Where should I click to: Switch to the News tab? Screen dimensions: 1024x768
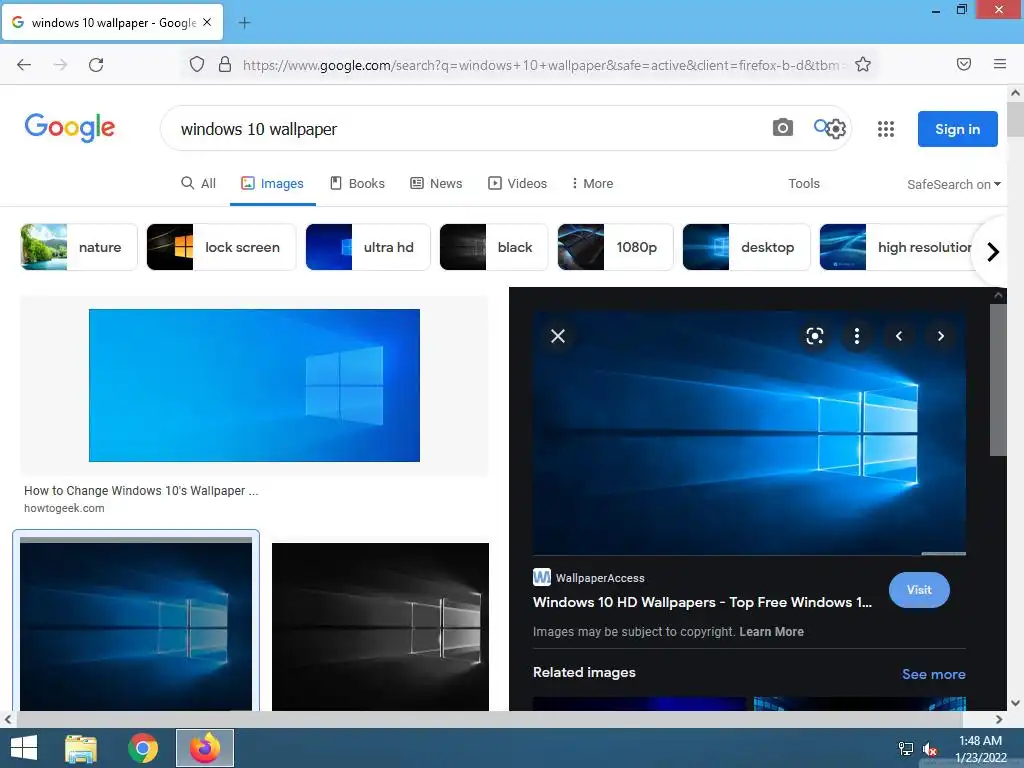click(x=436, y=184)
